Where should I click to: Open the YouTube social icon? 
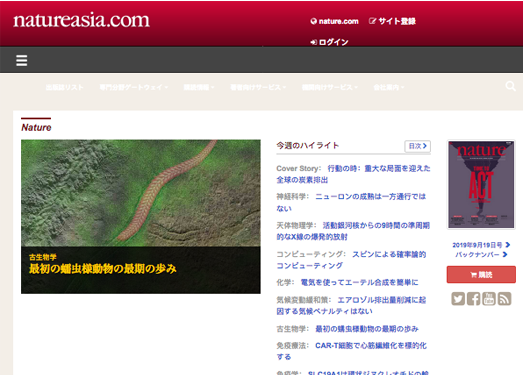tap(489, 299)
